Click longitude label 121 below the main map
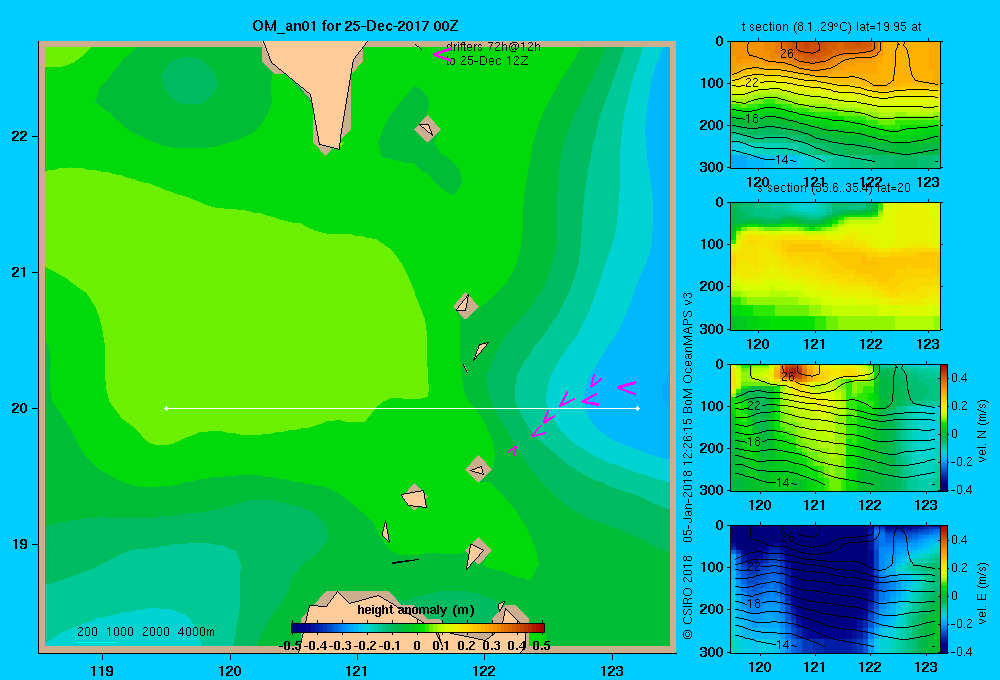 357,670
